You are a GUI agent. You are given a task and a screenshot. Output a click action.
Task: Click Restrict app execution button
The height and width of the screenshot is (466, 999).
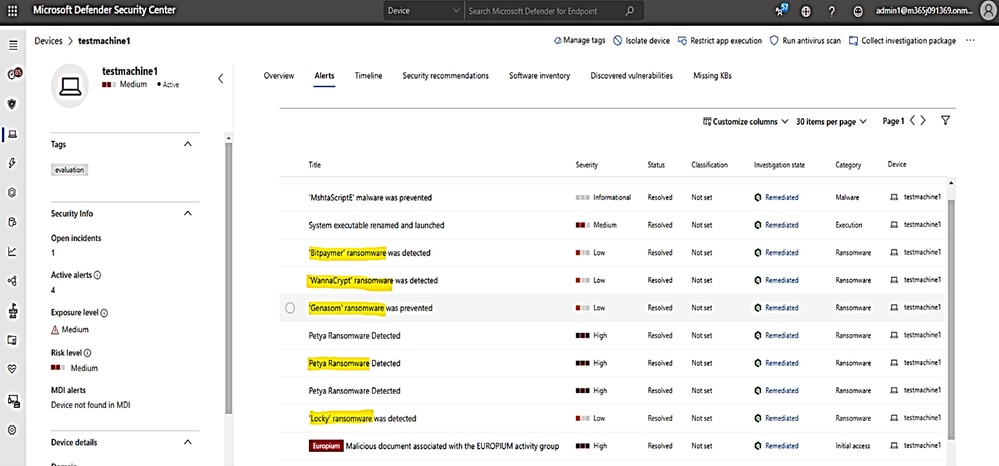tap(720, 40)
